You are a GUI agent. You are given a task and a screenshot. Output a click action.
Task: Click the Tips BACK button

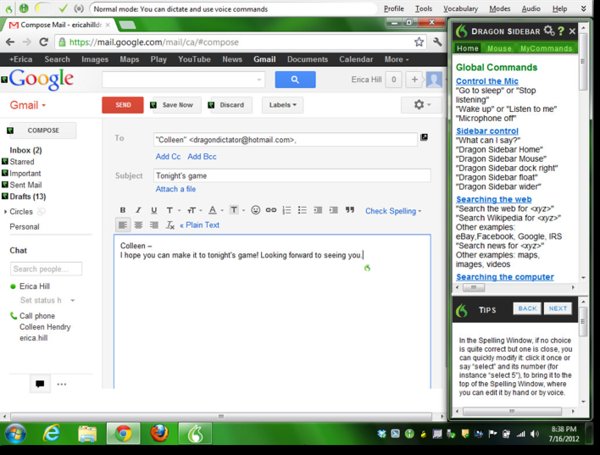[527, 308]
